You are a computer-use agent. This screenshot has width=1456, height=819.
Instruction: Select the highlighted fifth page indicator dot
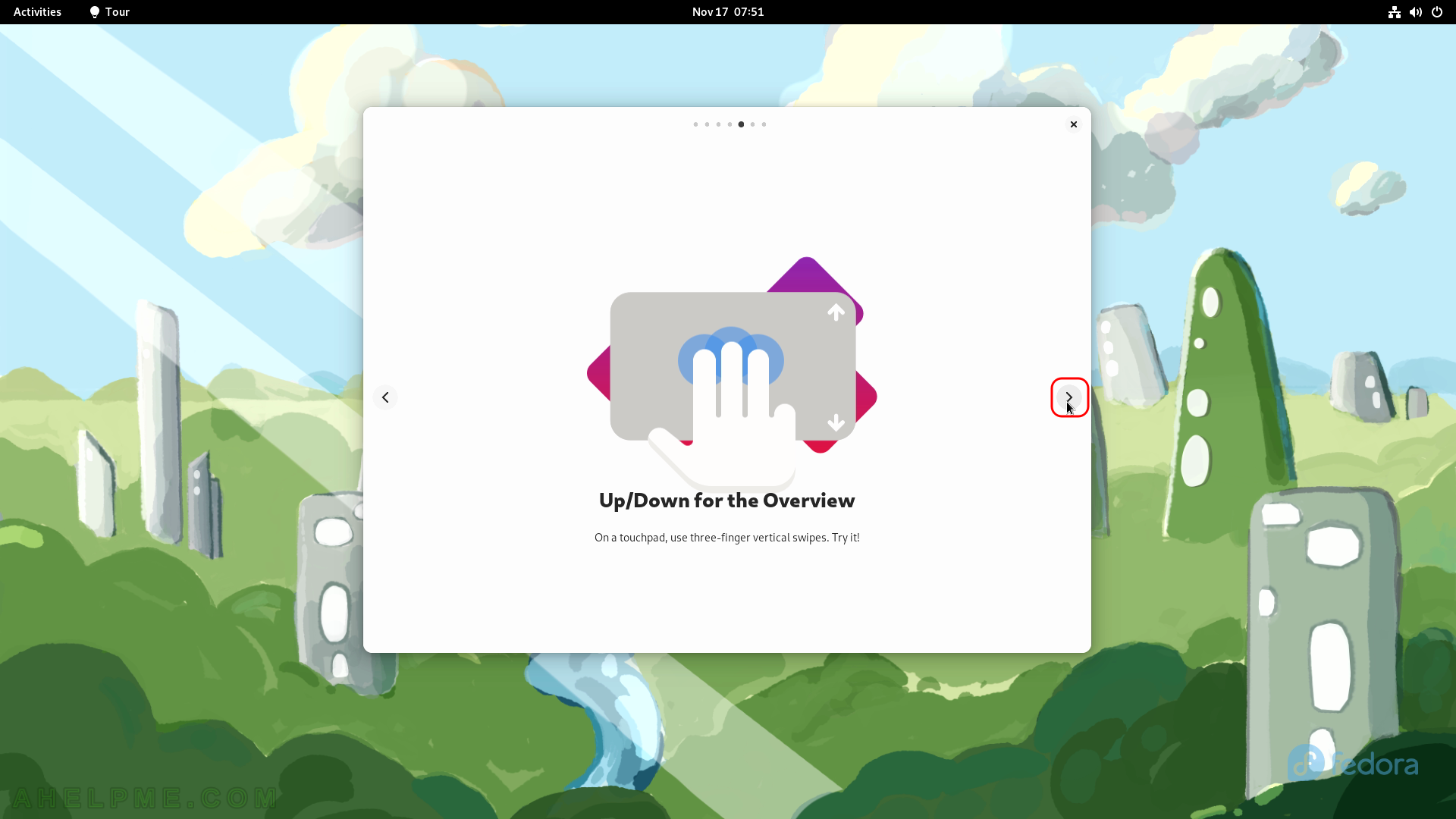tap(741, 124)
